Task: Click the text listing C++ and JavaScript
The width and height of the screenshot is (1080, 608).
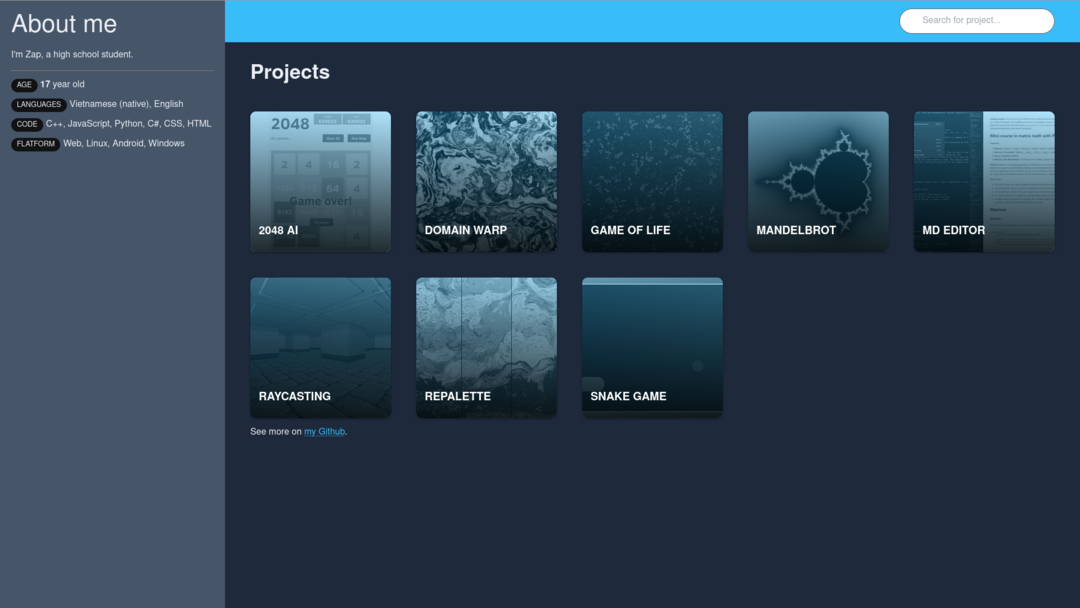Action: point(128,124)
